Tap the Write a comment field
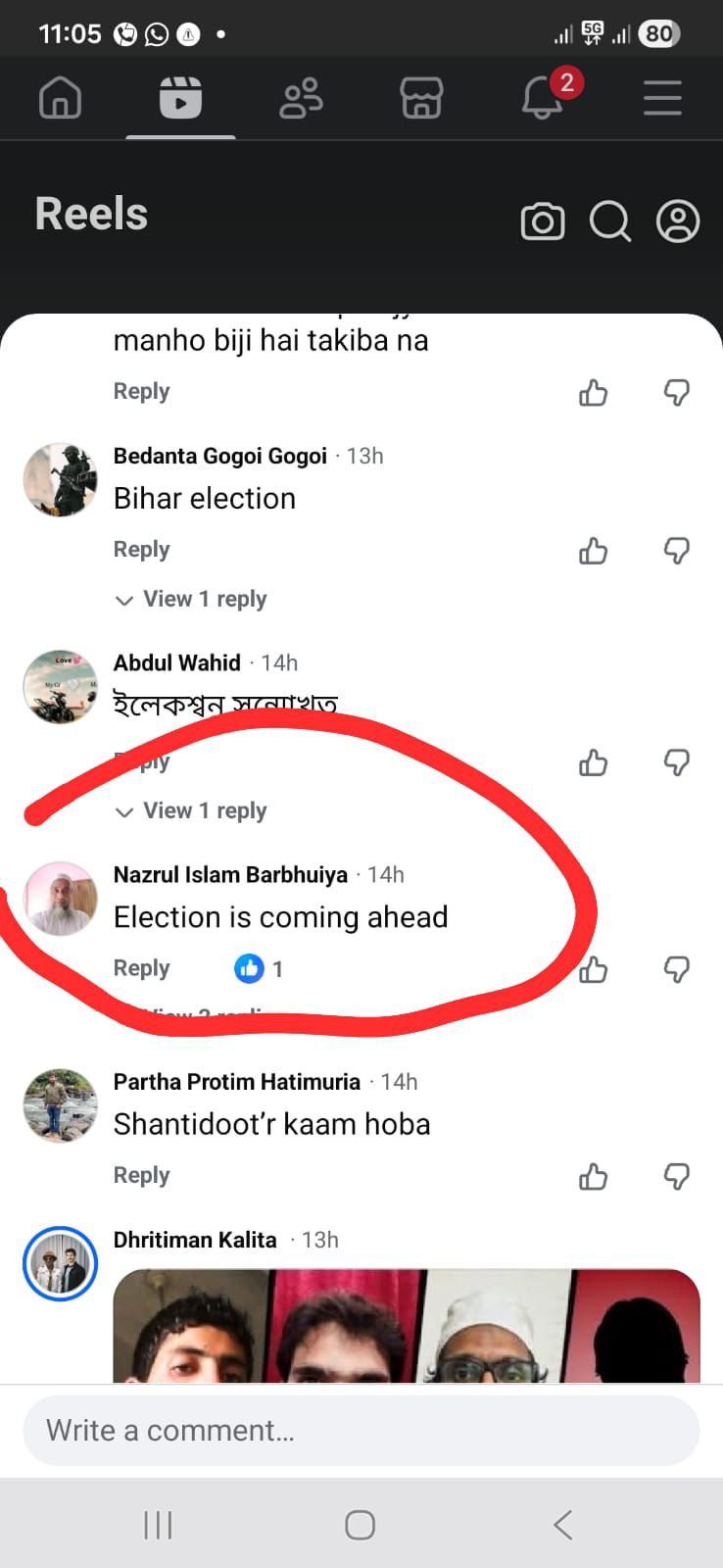The image size is (723, 1568). pyautogui.click(x=361, y=1430)
